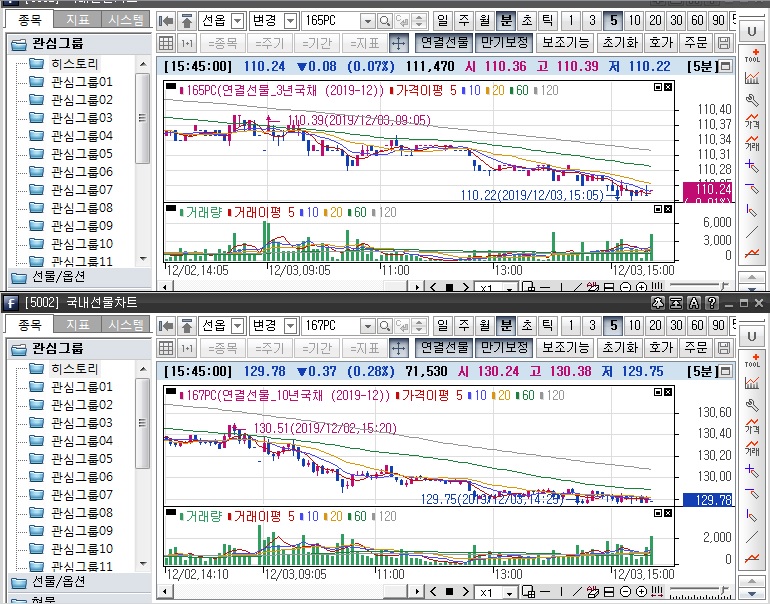
Task: Select the 분 minute period in lower chart
Action: pyautogui.click(x=505, y=326)
